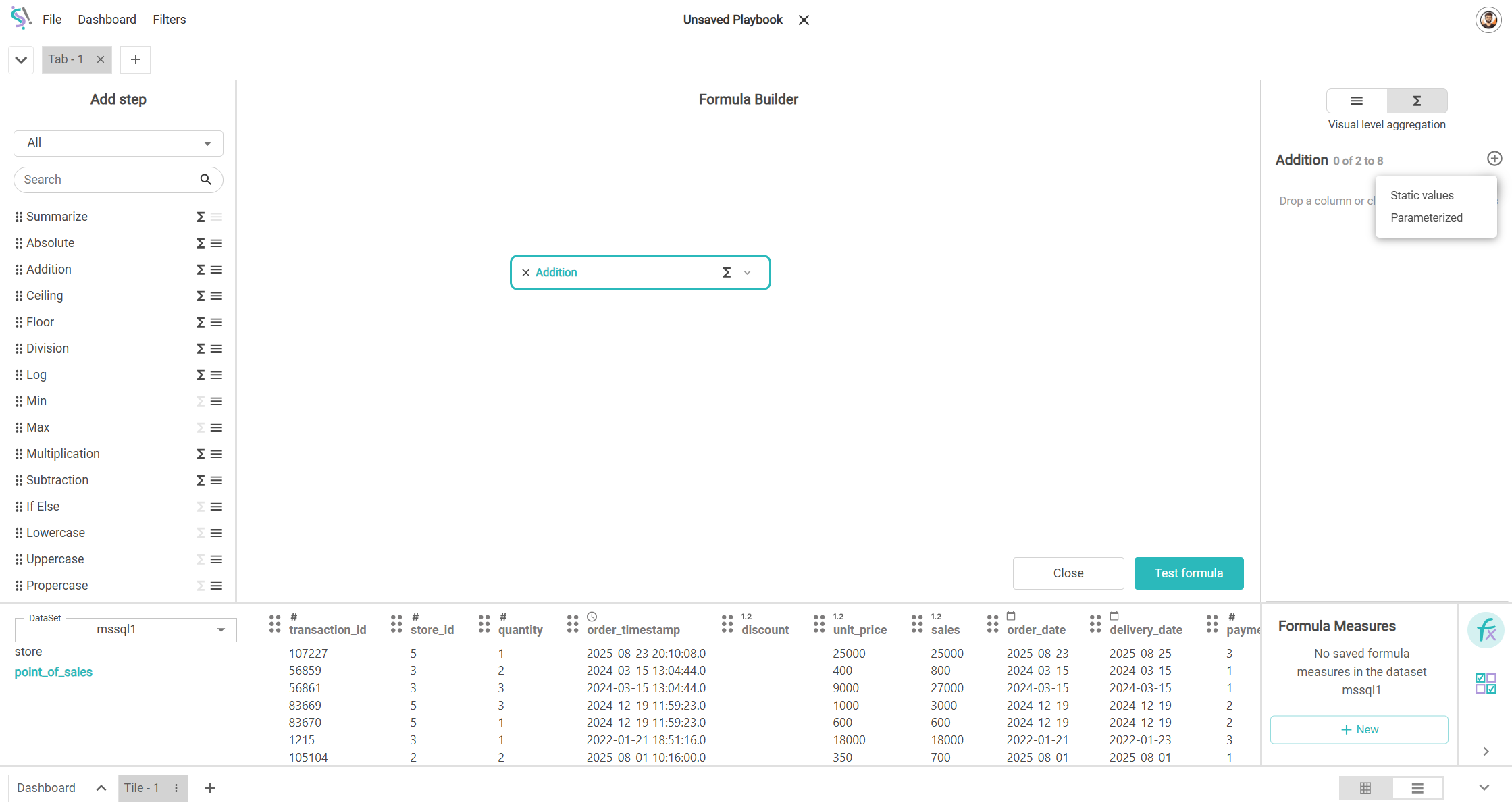The height and width of the screenshot is (805, 1512).
Task: Select sigma aggregation for the Addition step
Action: [x=201, y=269]
